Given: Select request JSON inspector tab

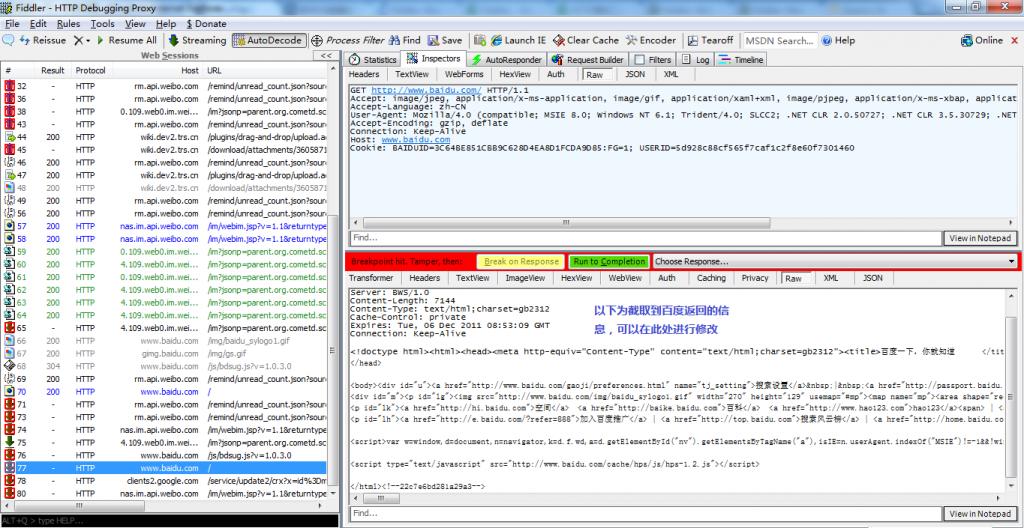Looking at the screenshot, I should [x=635, y=74].
